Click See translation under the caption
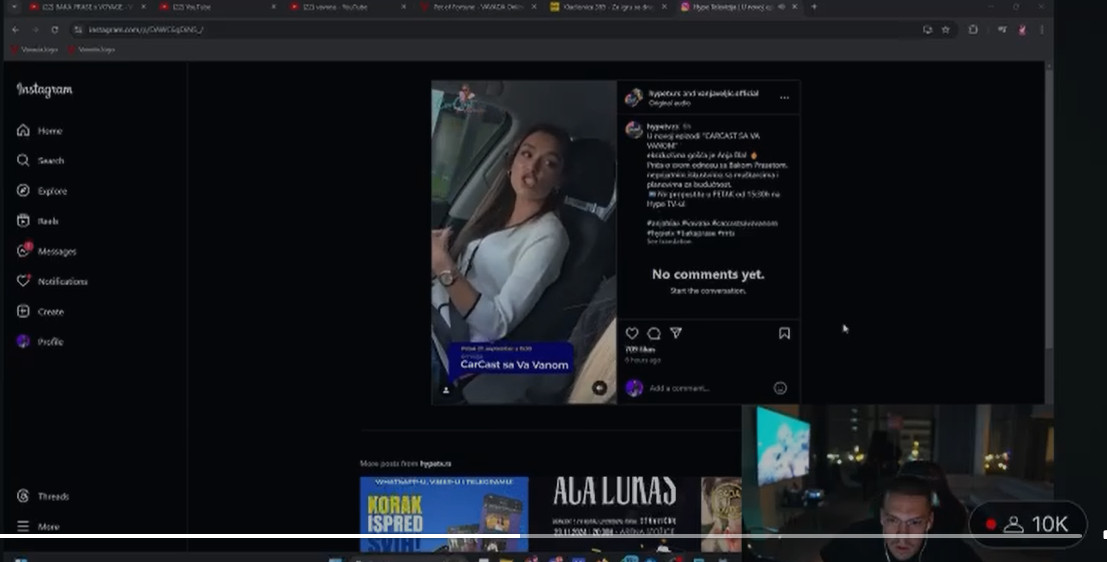The image size is (1107, 562). 668,242
